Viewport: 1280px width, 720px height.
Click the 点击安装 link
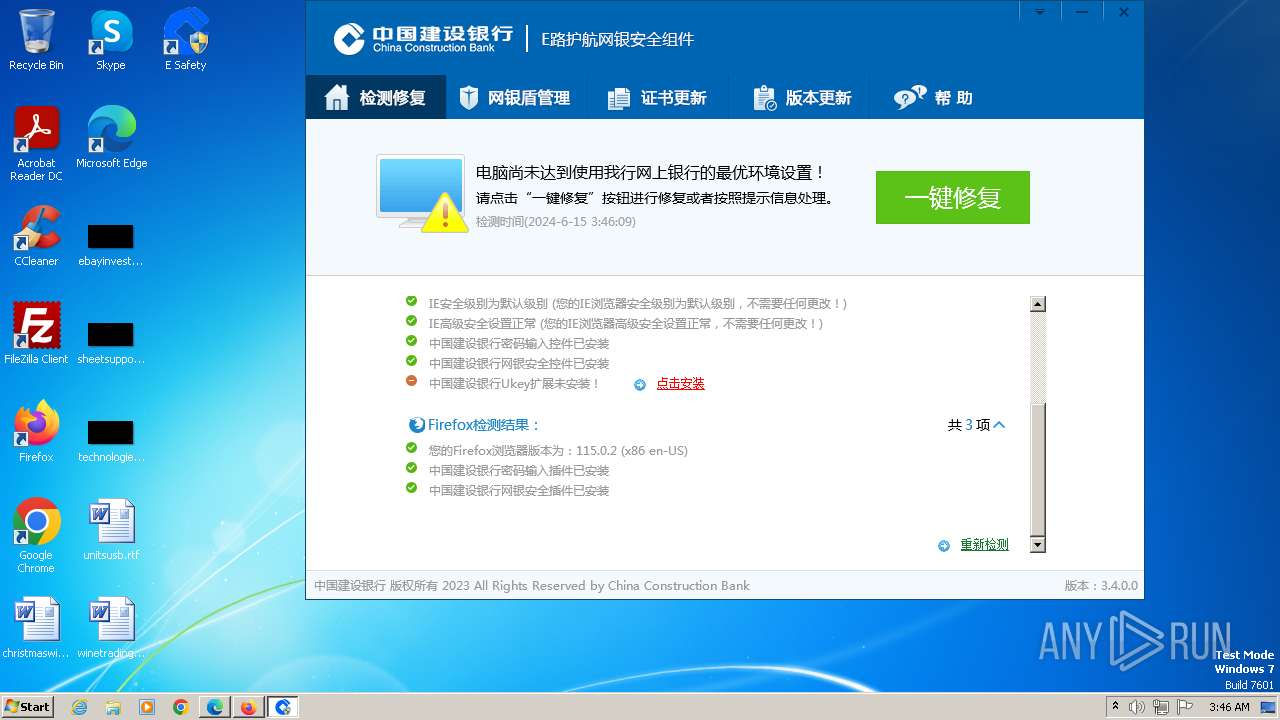[680, 384]
